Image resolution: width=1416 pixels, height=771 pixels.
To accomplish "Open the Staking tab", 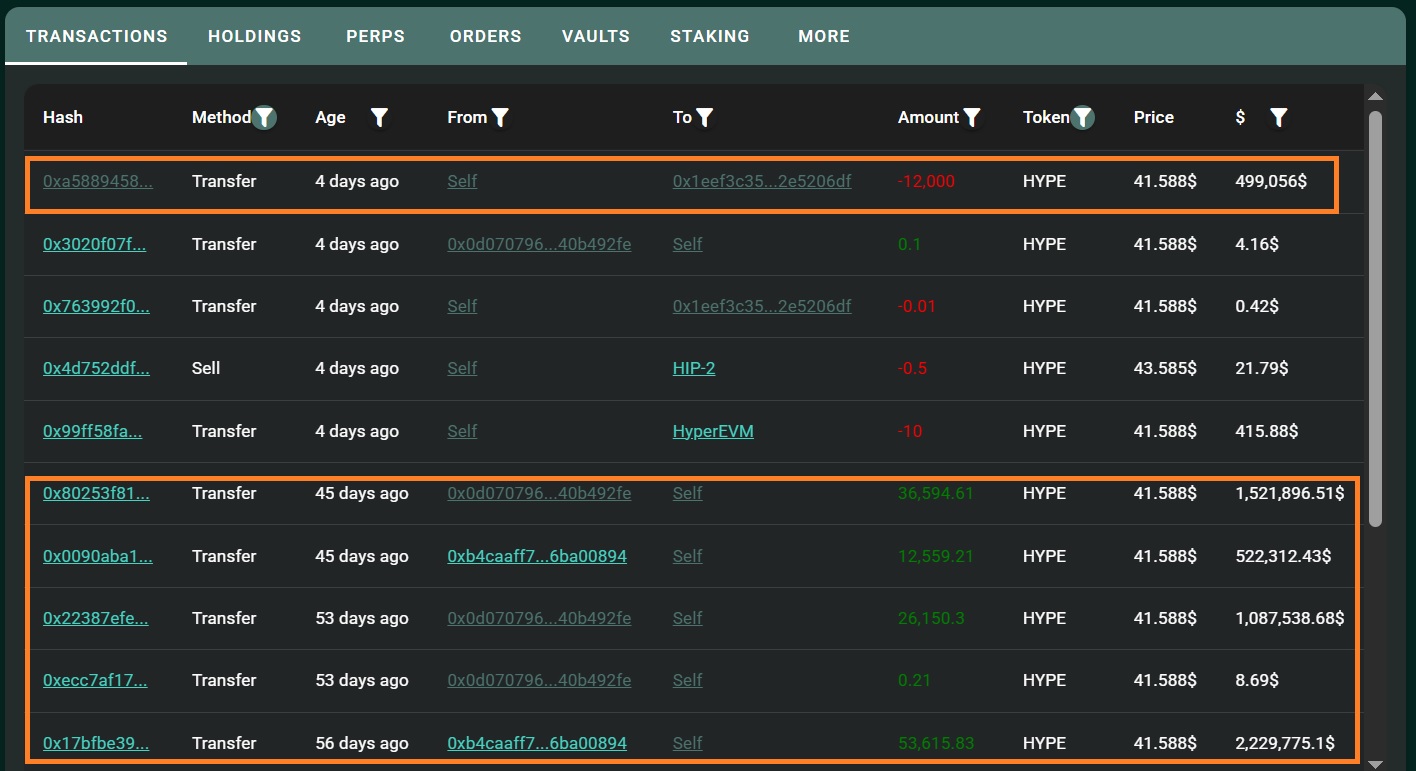I will tap(710, 36).
